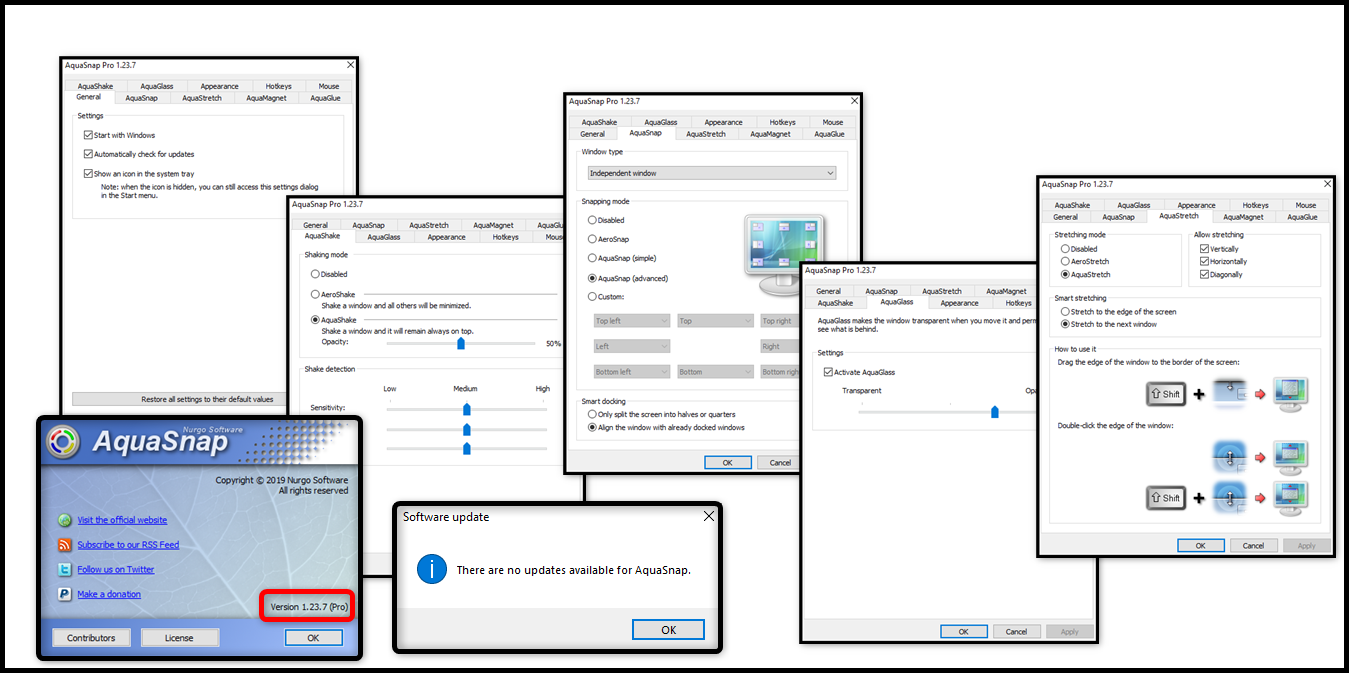Open the Bottom custom snapping dropdown
The width and height of the screenshot is (1349, 673).
coord(714,372)
